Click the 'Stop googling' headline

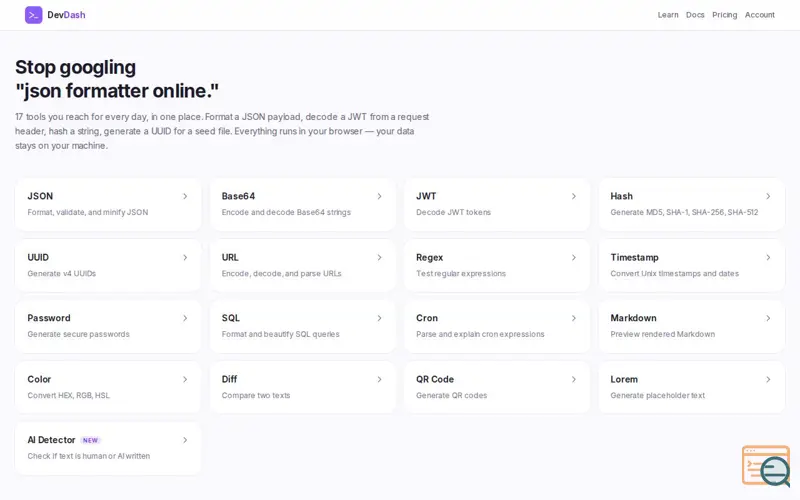(76, 67)
